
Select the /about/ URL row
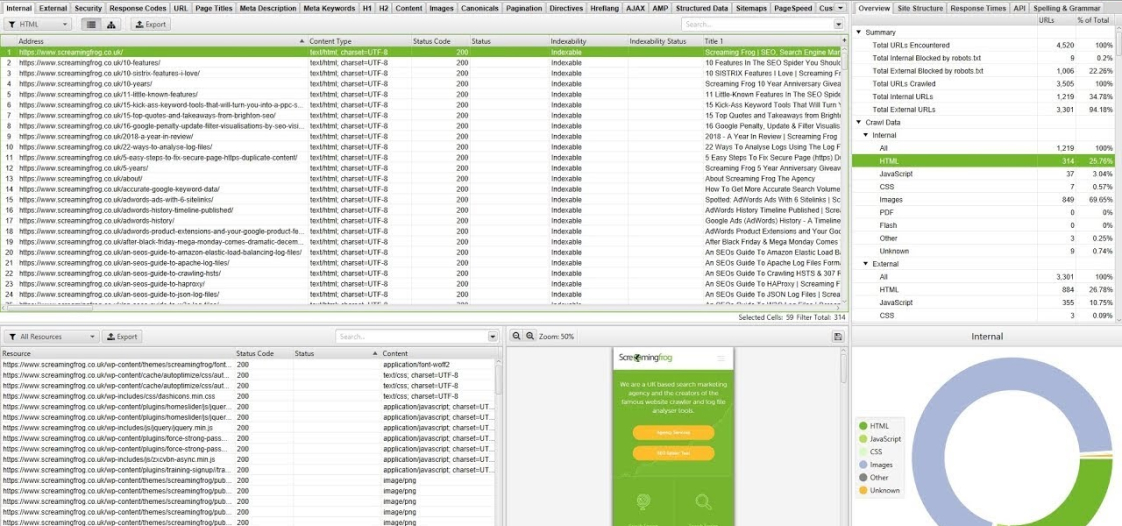tap(421, 178)
